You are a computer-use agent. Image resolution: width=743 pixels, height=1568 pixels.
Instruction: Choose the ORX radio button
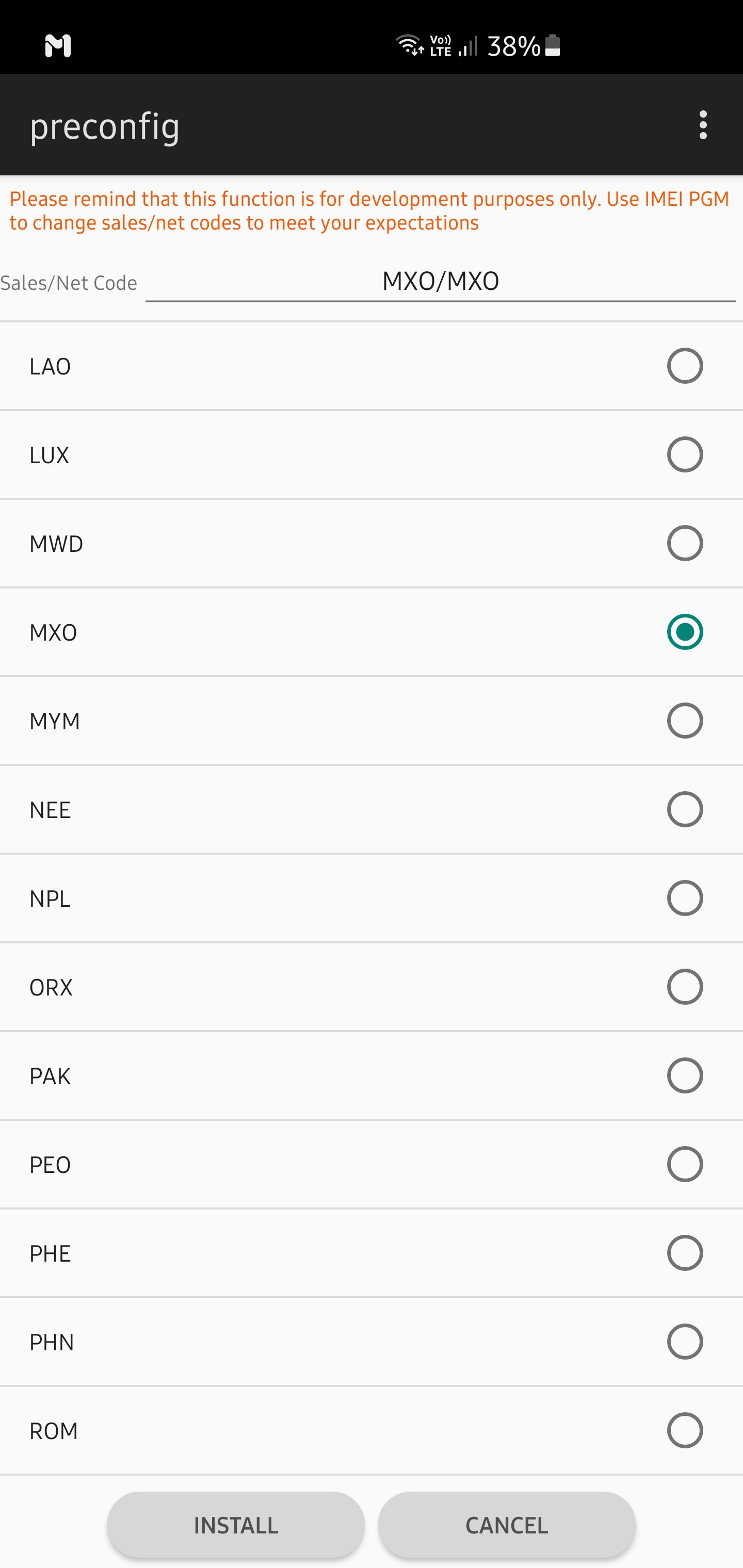point(685,987)
